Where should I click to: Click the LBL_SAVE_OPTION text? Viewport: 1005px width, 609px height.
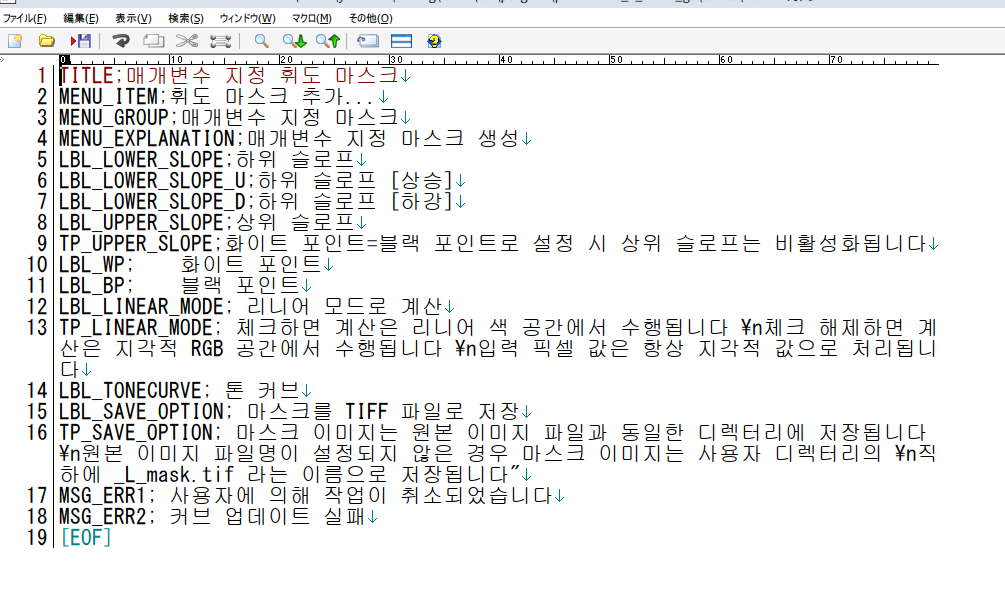141,413
